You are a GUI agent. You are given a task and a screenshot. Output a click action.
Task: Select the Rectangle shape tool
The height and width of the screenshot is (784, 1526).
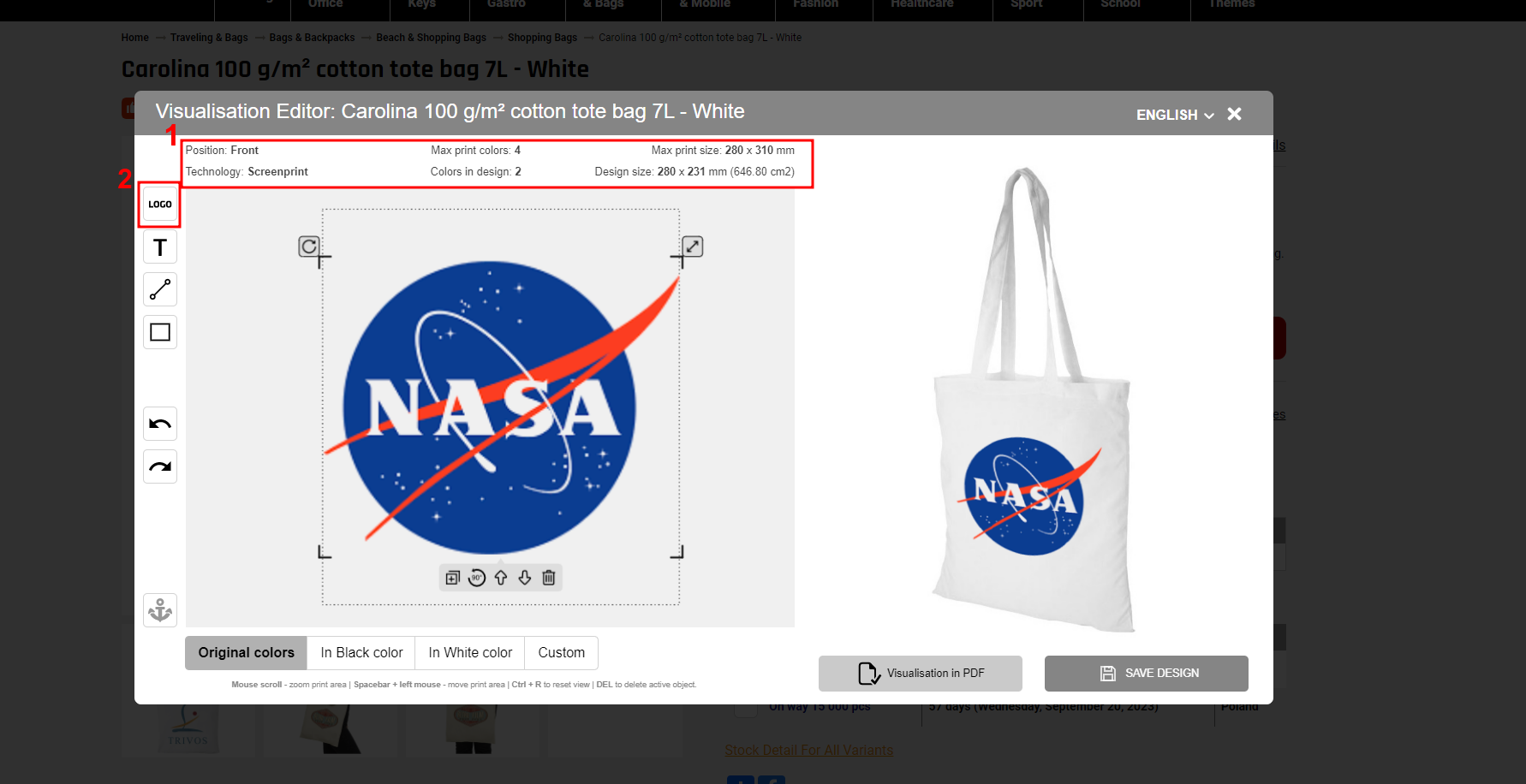point(159,332)
